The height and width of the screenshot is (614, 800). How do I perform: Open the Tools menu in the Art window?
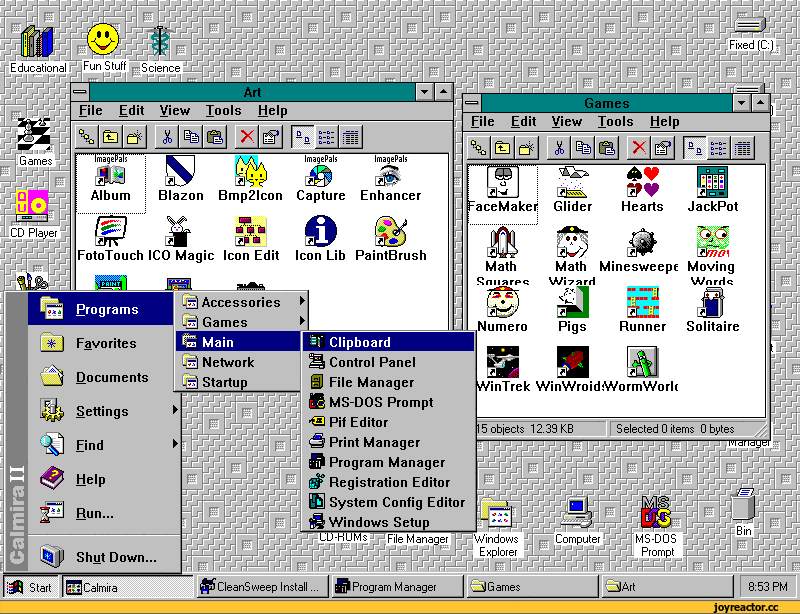click(223, 110)
